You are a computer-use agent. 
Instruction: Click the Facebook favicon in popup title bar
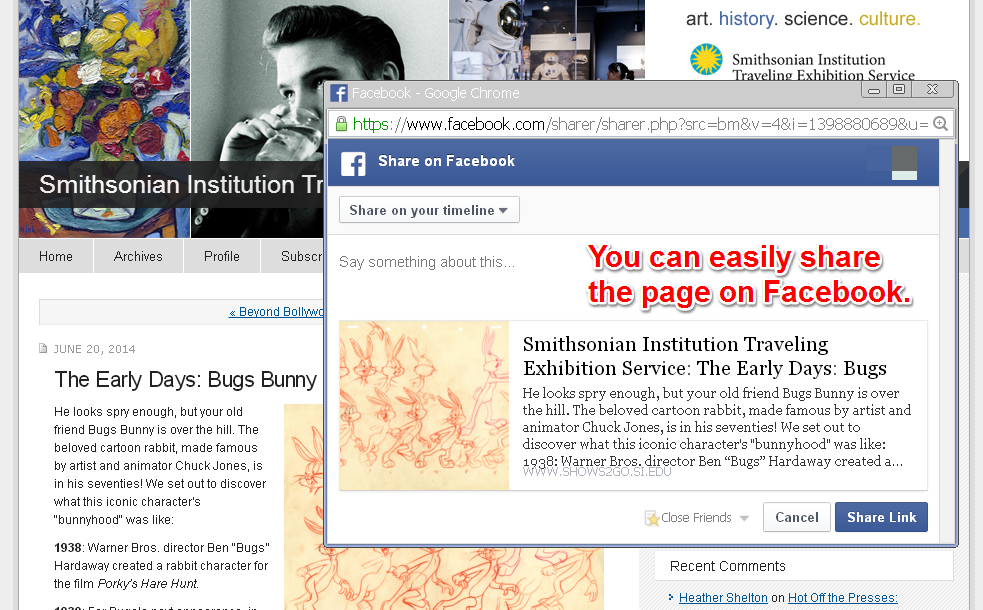339,93
